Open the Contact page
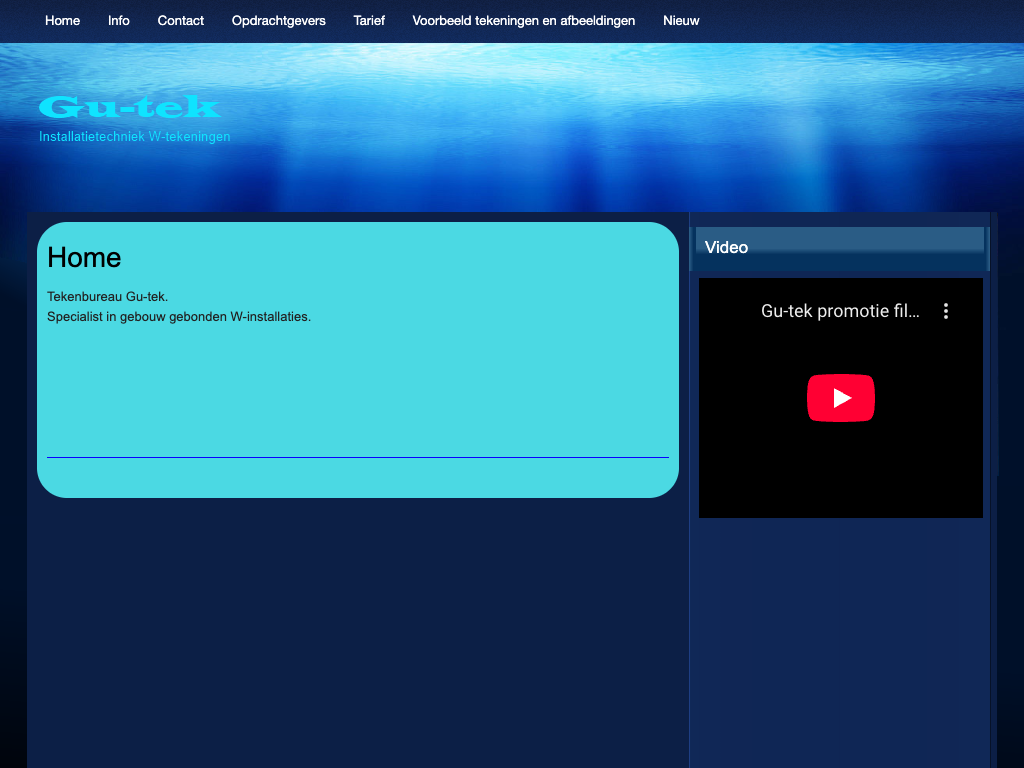The width and height of the screenshot is (1024, 768). pyautogui.click(x=181, y=21)
